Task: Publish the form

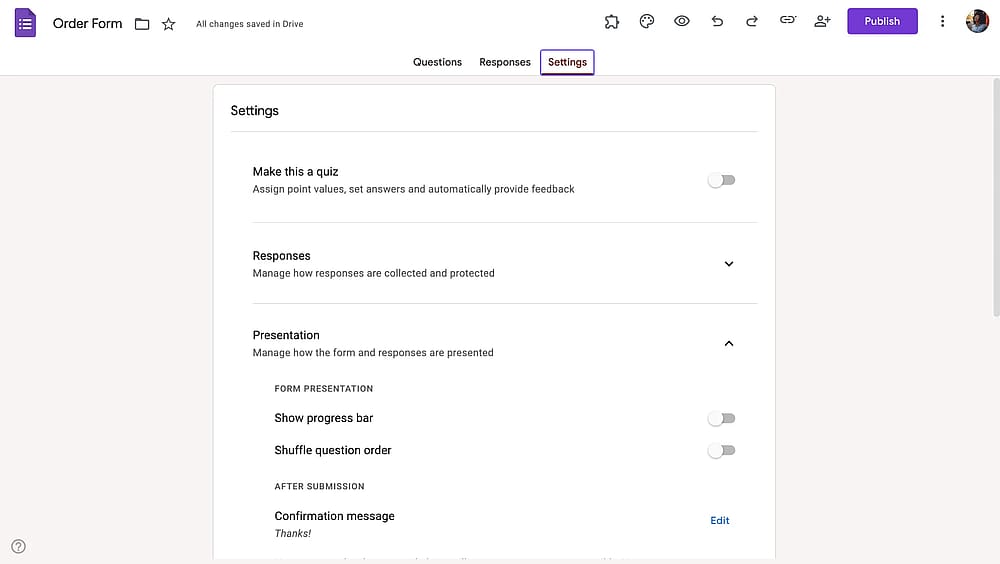Action: [x=882, y=21]
